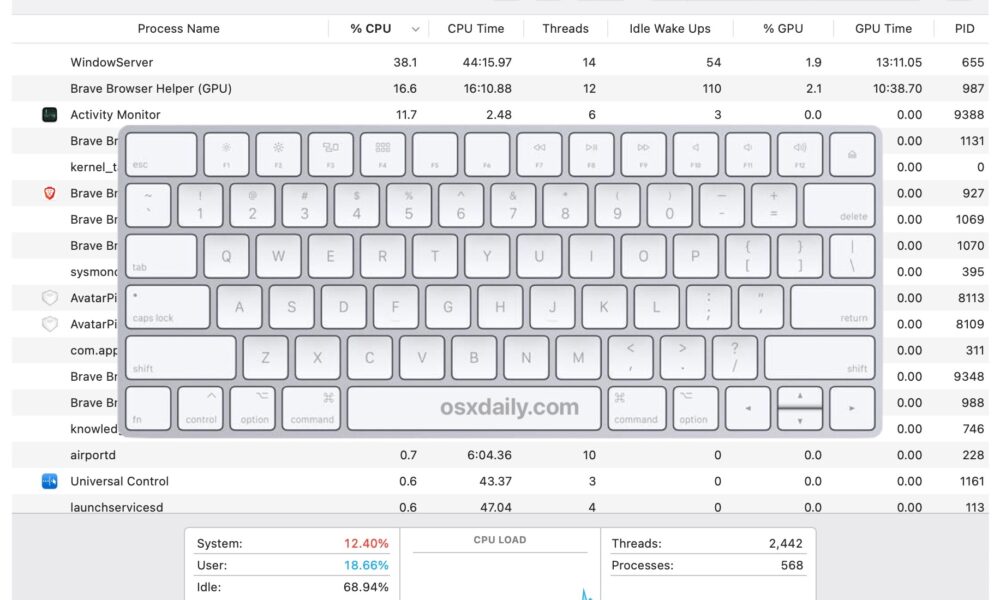Click the 44:15.97 CPU time value

tap(487, 62)
